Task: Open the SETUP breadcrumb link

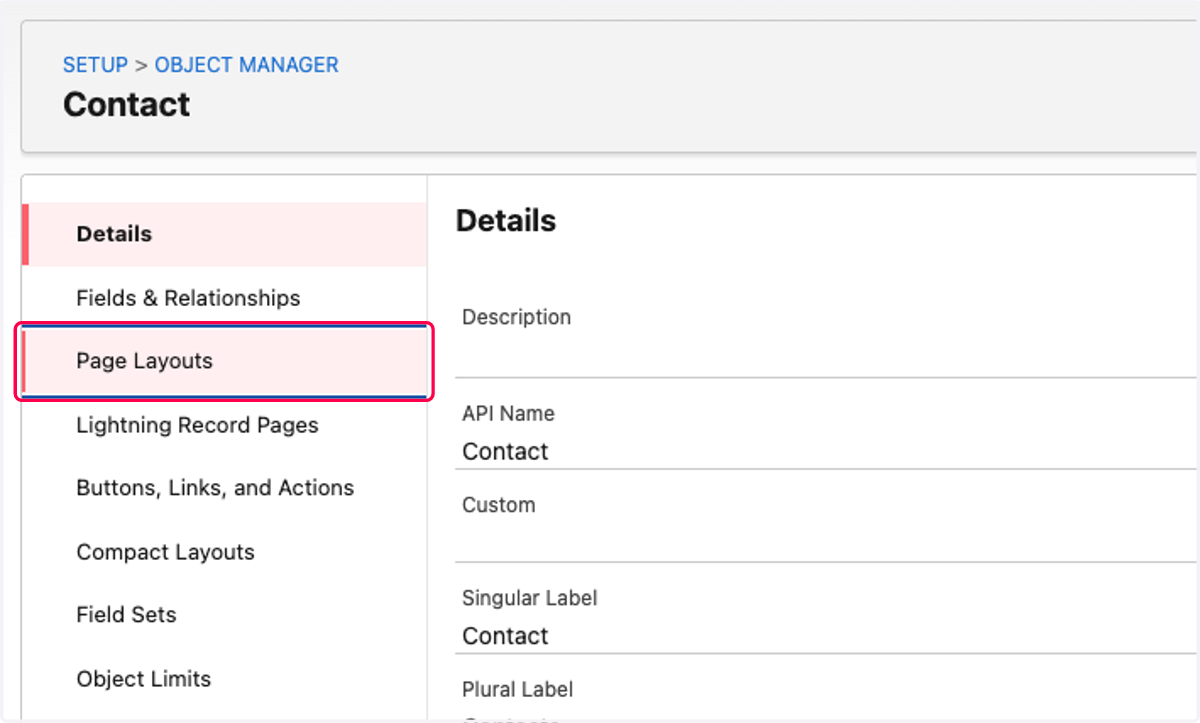Action: coord(95,65)
